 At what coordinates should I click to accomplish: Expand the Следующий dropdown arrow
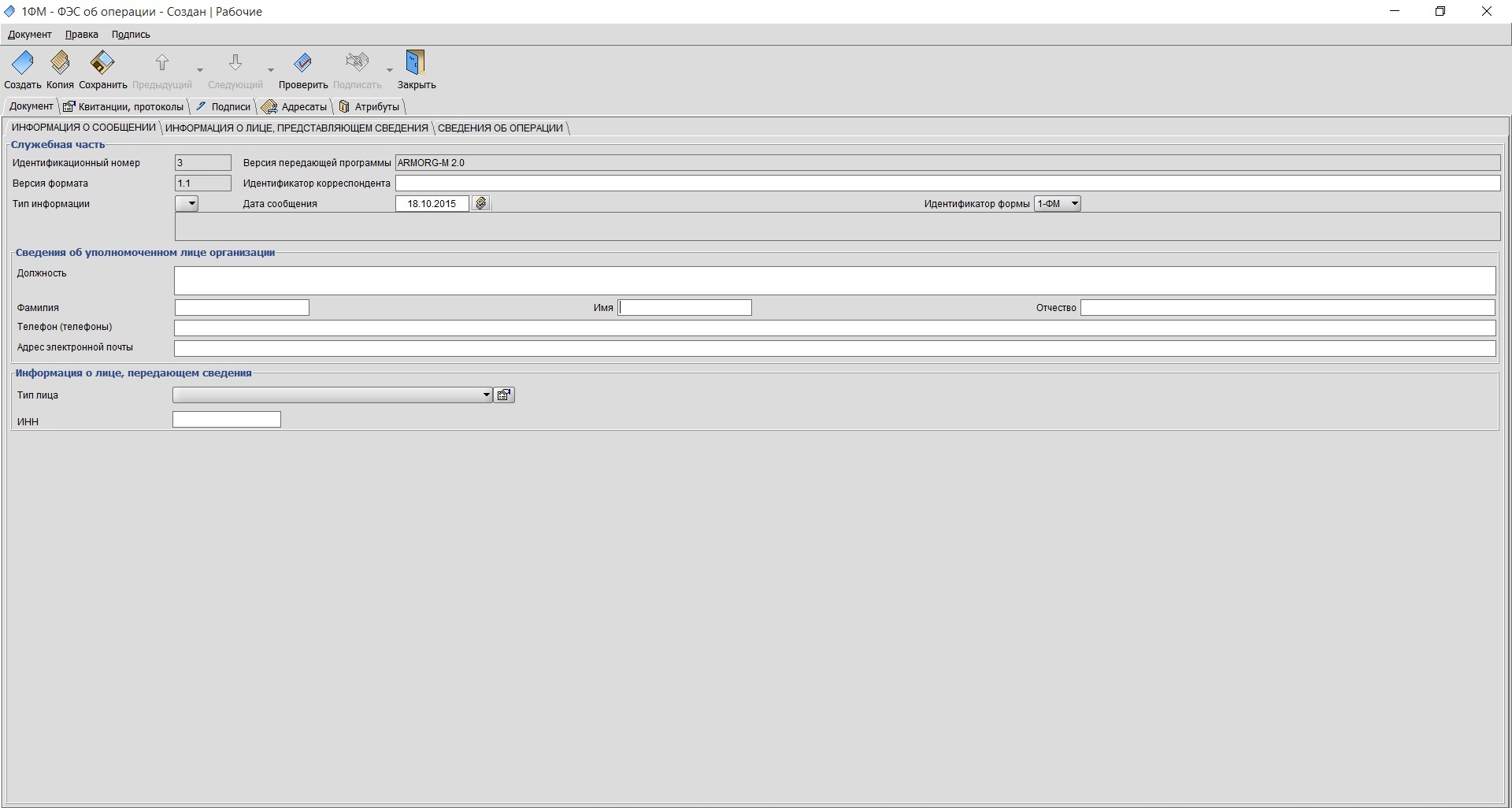[x=271, y=69]
